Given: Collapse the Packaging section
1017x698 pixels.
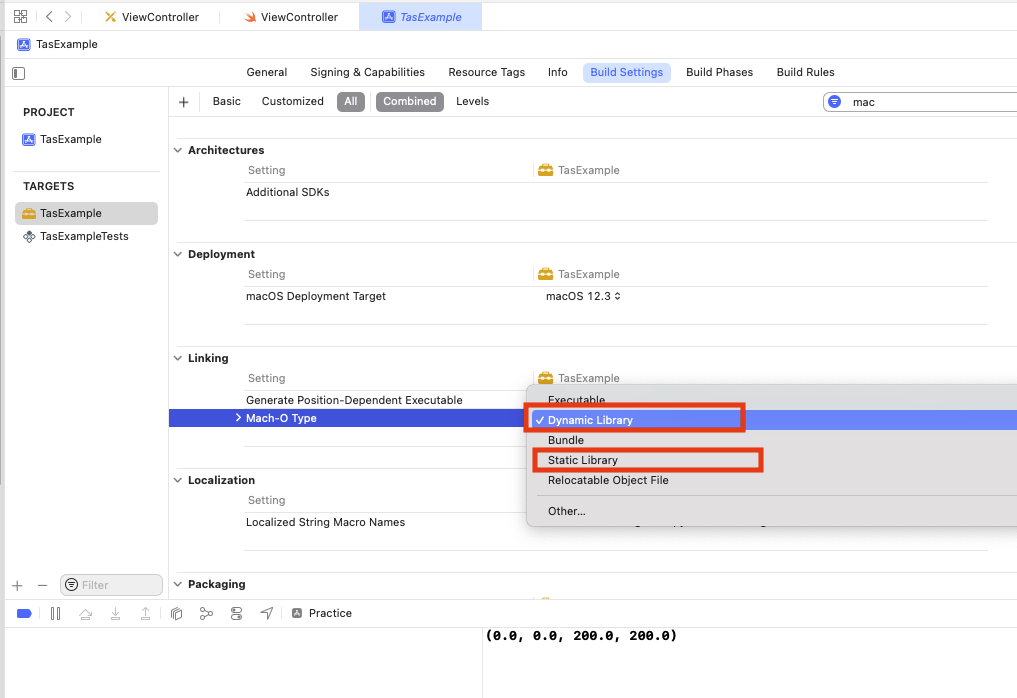Looking at the screenshot, I should click(x=178, y=584).
